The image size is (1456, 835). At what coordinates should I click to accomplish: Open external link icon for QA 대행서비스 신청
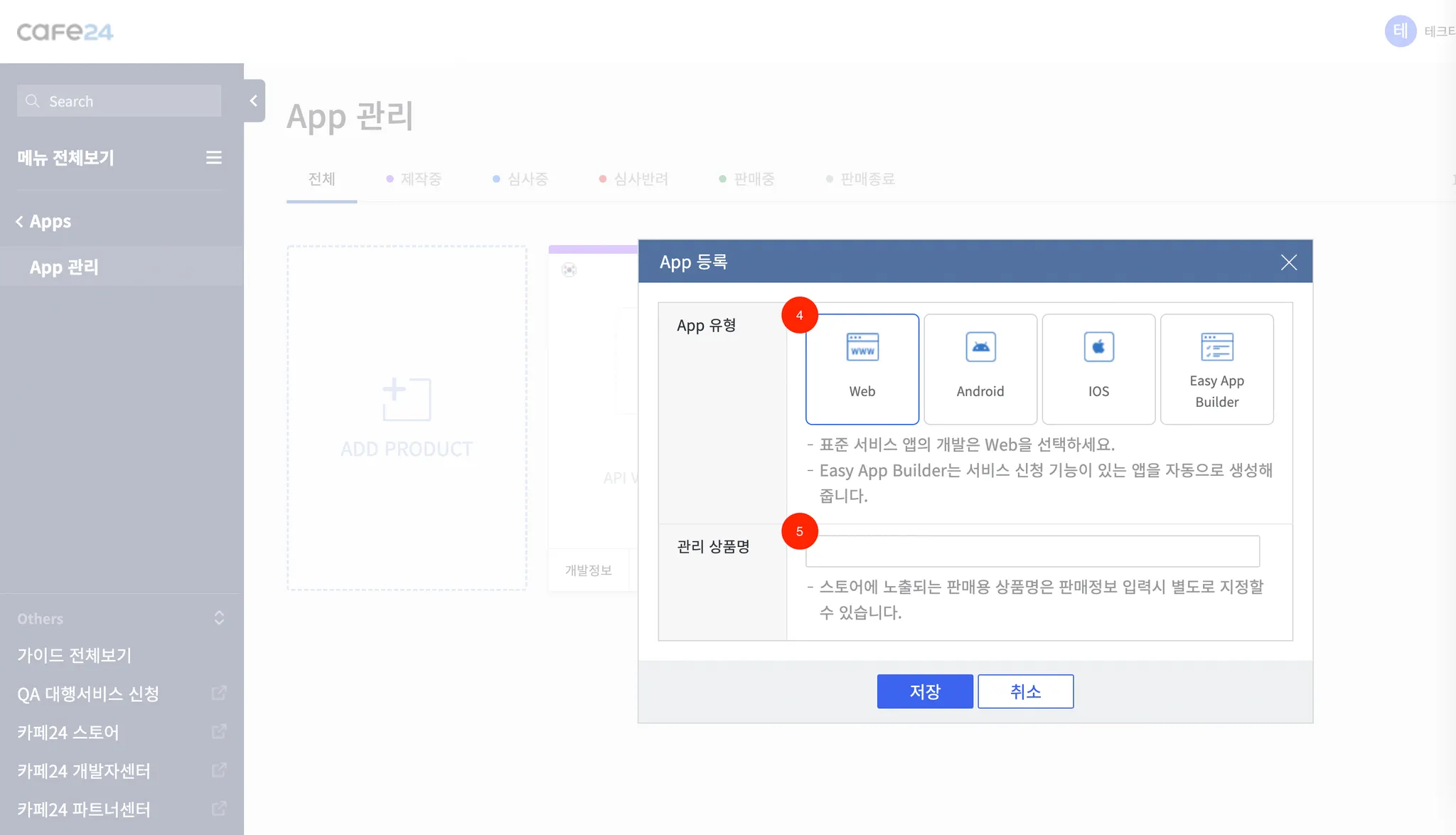[219, 693]
